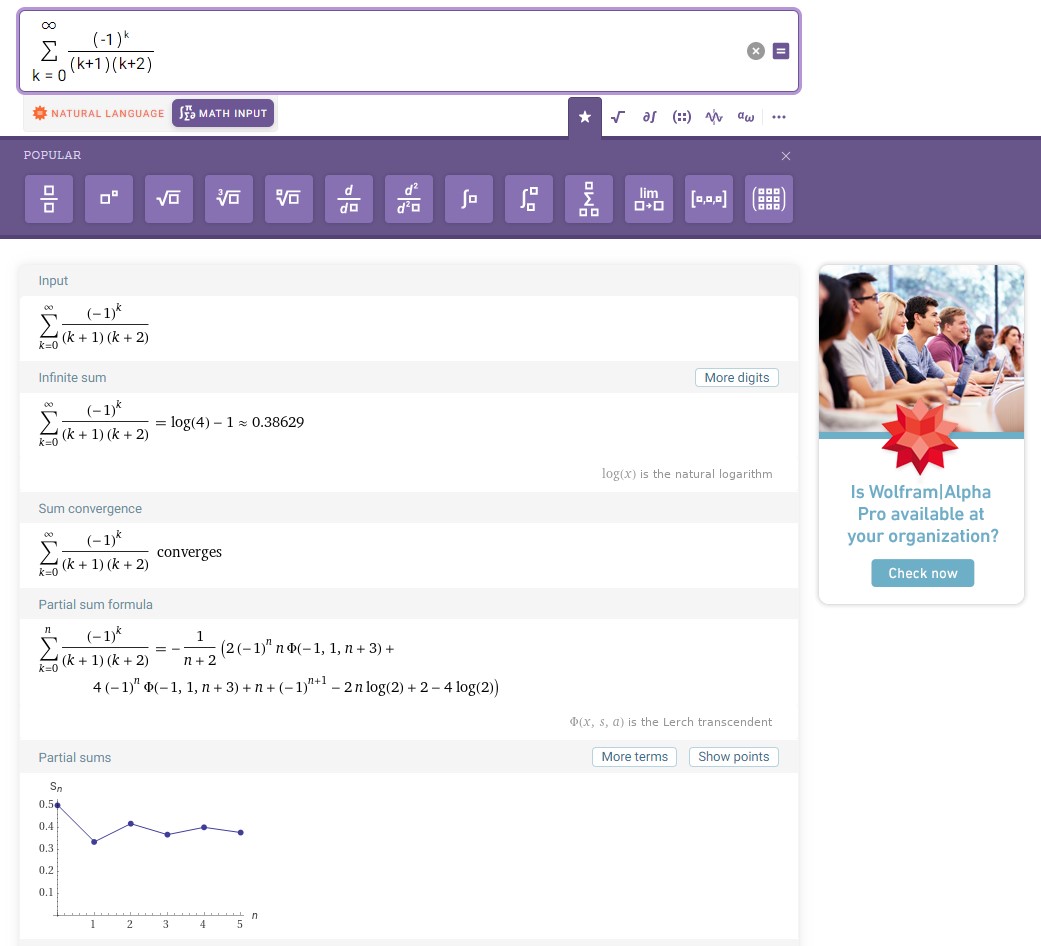Viewport: 1041px width, 946px height.
Task: Switch to Natural Language input mode
Action: (x=98, y=114)
